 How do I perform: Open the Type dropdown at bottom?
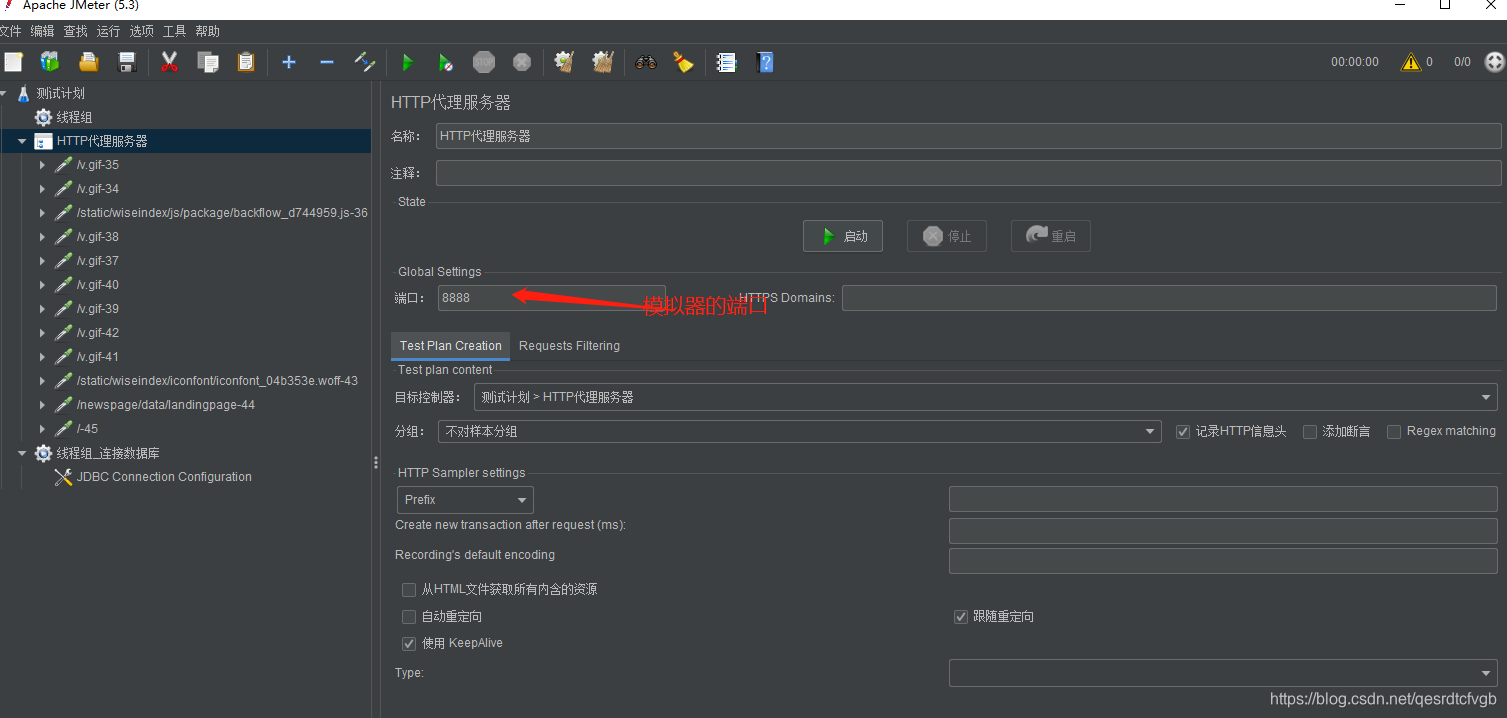[x=1223, y=673]
